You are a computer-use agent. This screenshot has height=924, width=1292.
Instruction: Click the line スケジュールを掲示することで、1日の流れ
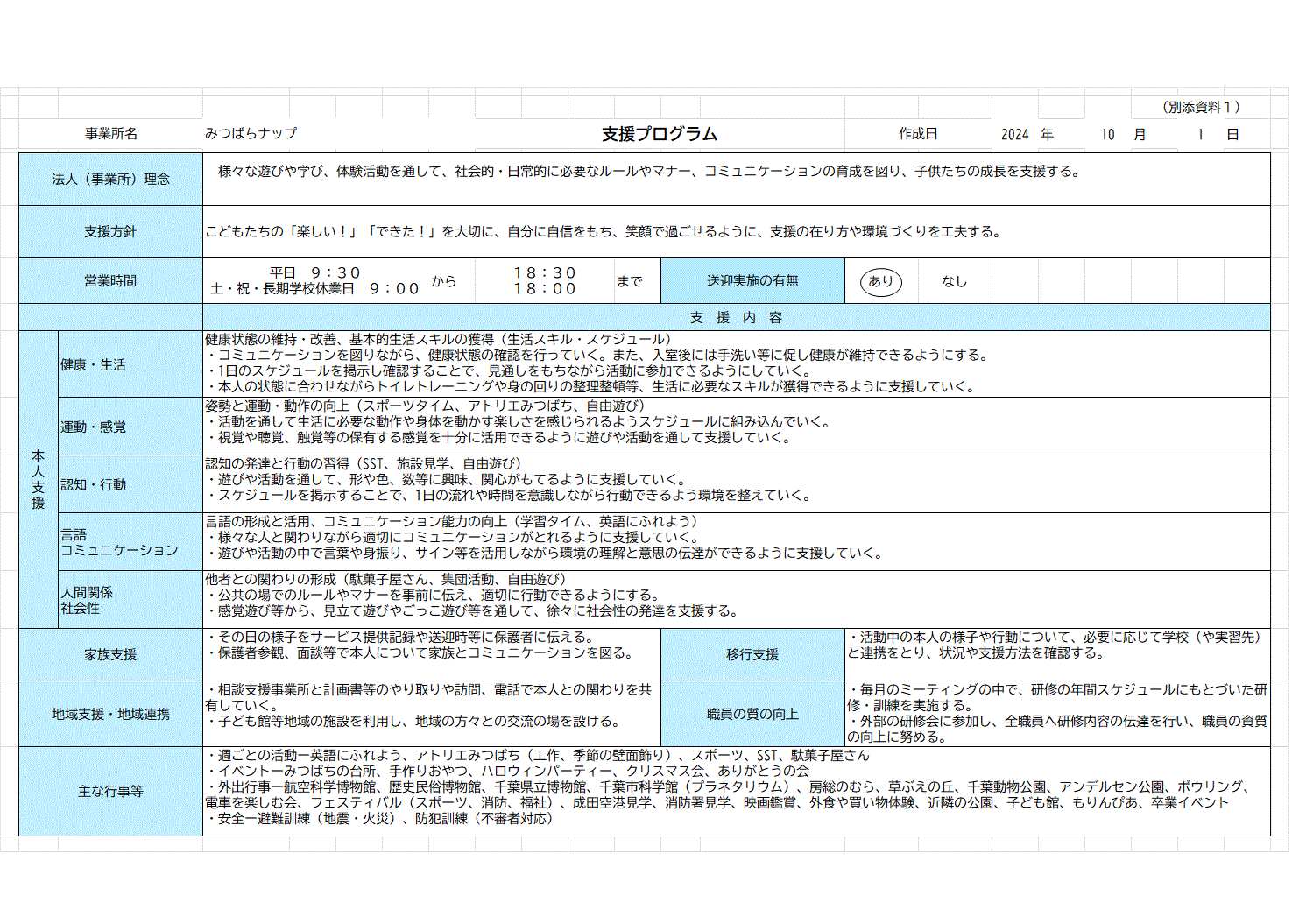click(x=511, y=496)
